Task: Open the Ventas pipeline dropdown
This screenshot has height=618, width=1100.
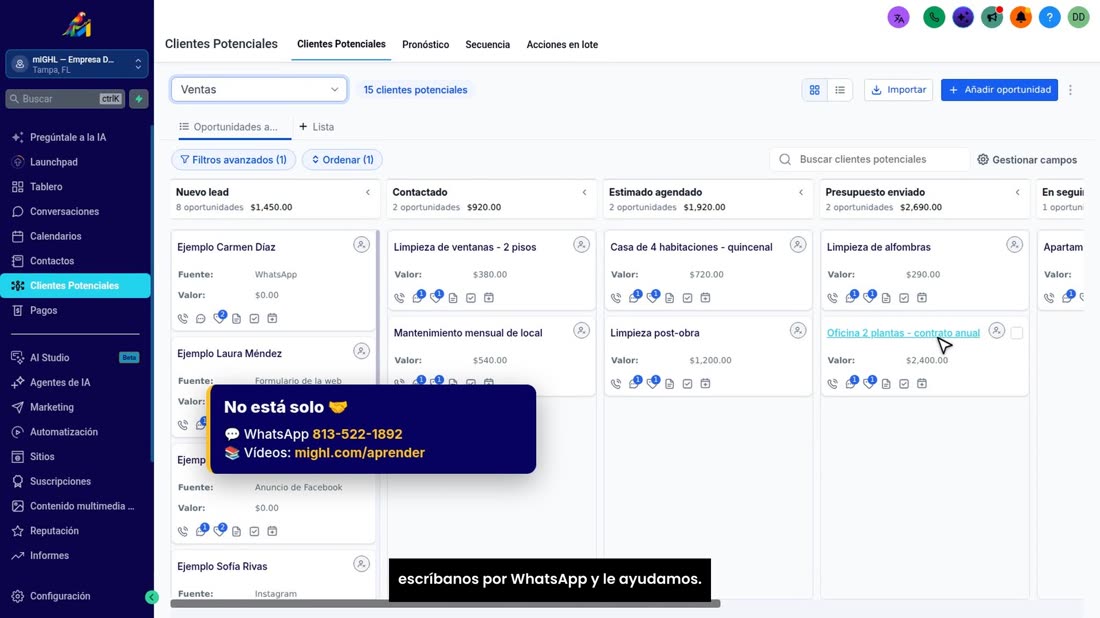Action: [x=259, y=90]
